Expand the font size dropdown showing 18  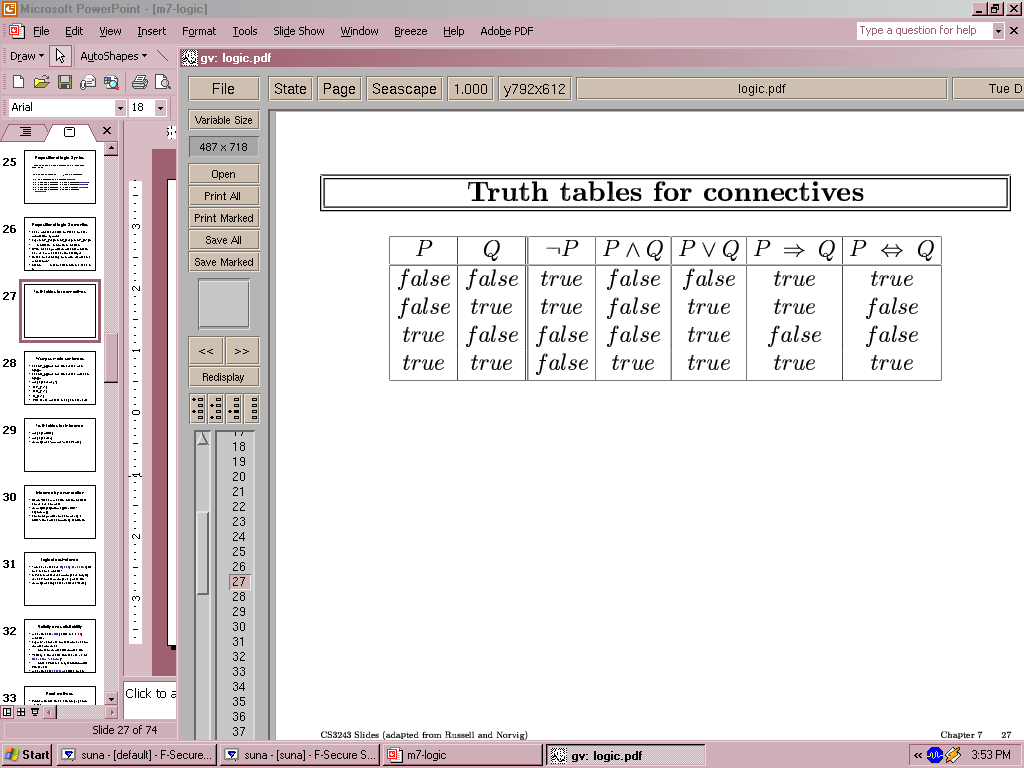pyautogui.click(x=161, y=107)
